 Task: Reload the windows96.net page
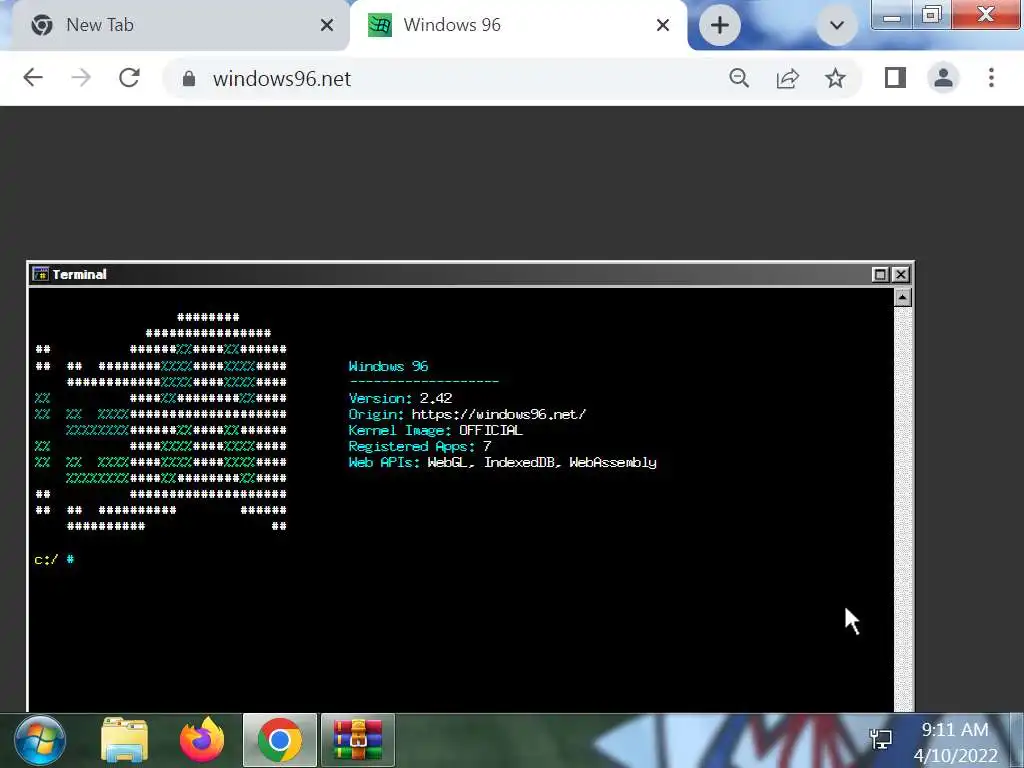(x=129, y=78)
